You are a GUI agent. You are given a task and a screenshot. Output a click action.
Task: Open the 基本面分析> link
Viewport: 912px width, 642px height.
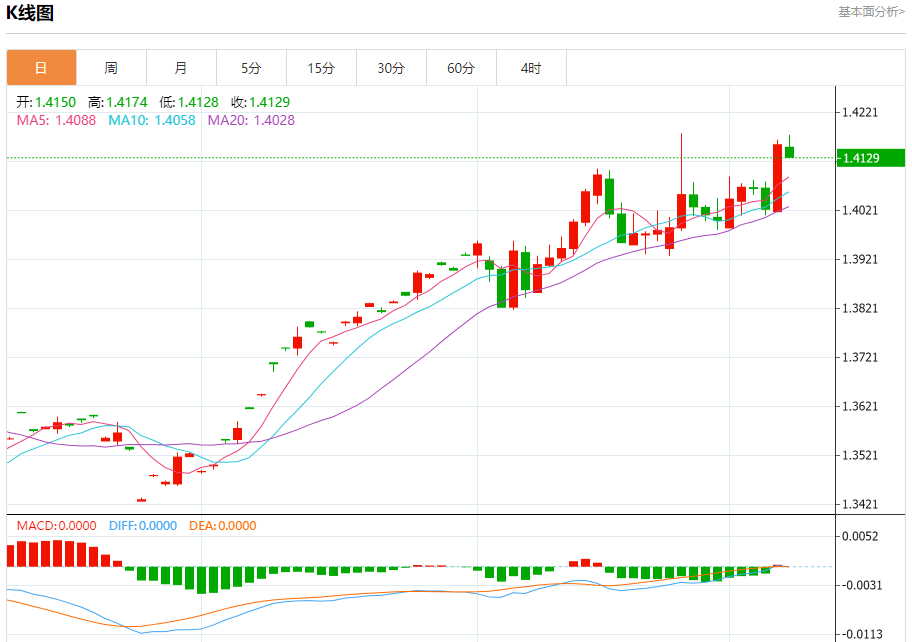point(871,12)
